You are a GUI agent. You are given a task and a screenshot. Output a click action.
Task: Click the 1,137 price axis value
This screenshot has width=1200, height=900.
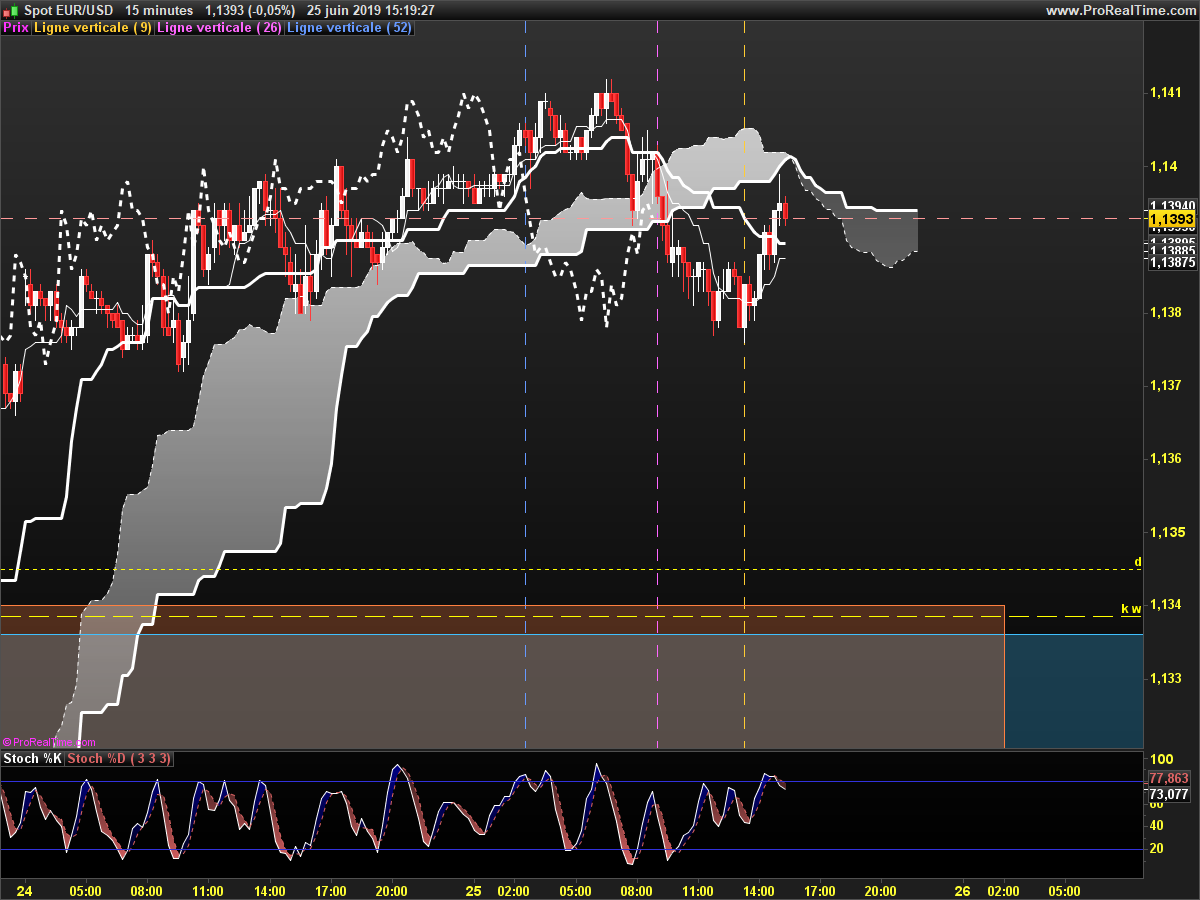1165,385
